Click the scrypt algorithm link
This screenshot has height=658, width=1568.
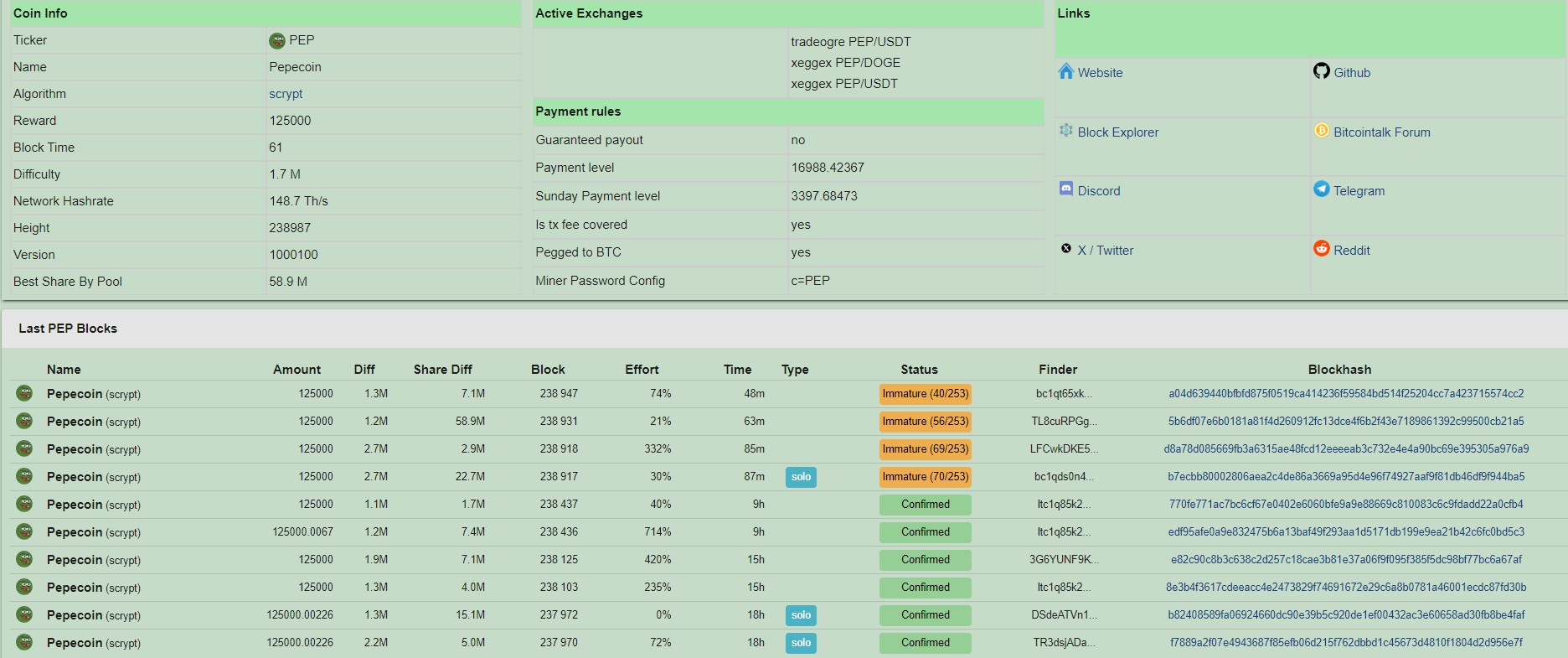[x=286, y=94]
